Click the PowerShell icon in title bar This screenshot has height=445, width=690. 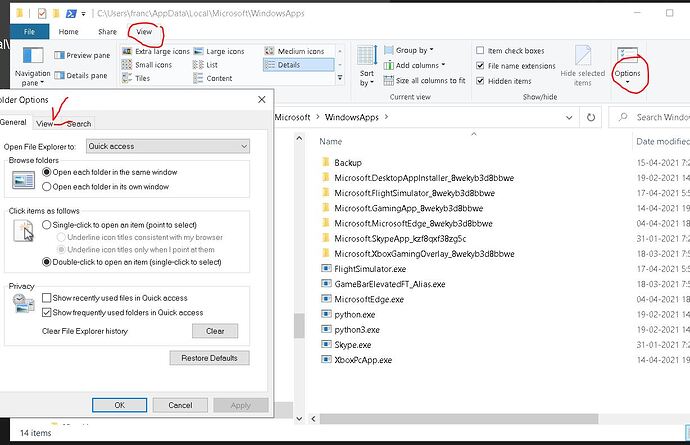[71, 14]
